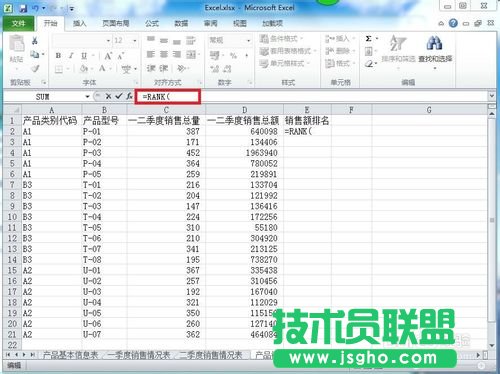Toggle Bold formatting
500x374 pixels.
58,56
